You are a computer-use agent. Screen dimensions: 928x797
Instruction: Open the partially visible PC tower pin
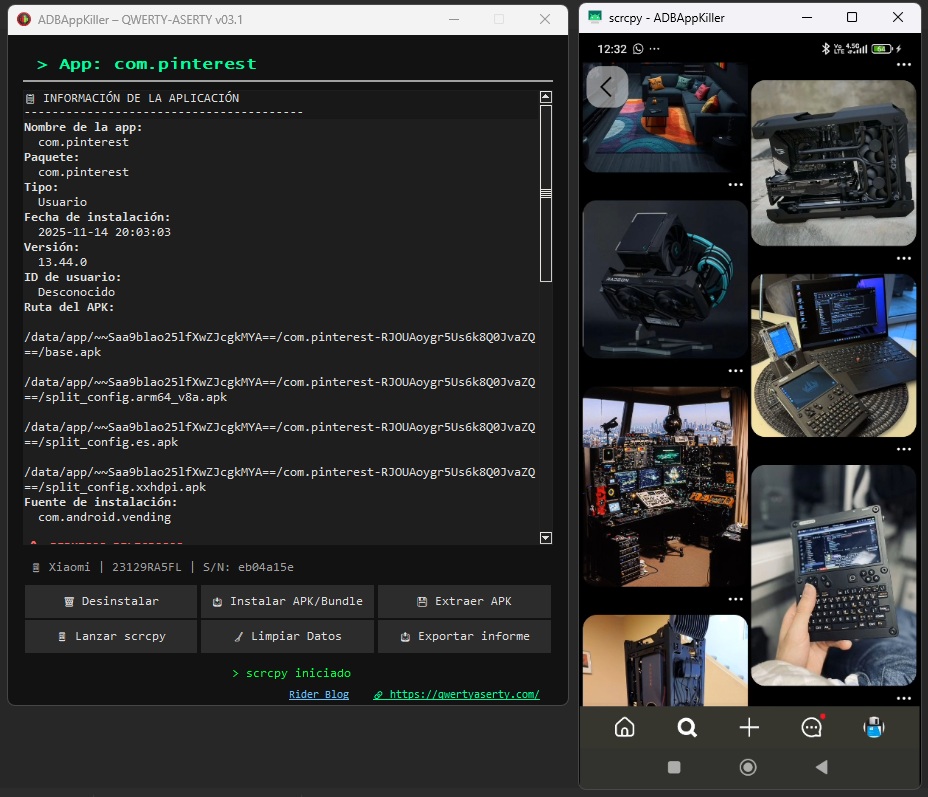pos(665,660)
